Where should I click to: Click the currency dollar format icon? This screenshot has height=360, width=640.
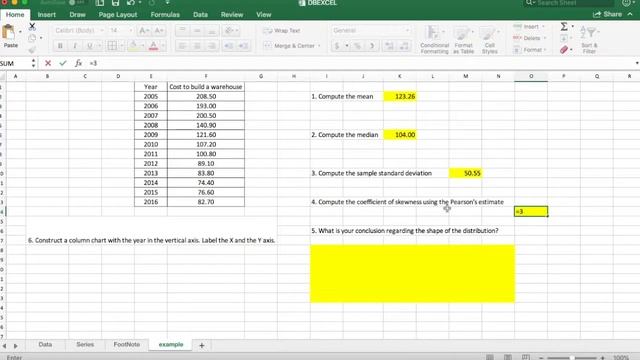(x=337, y=46)
